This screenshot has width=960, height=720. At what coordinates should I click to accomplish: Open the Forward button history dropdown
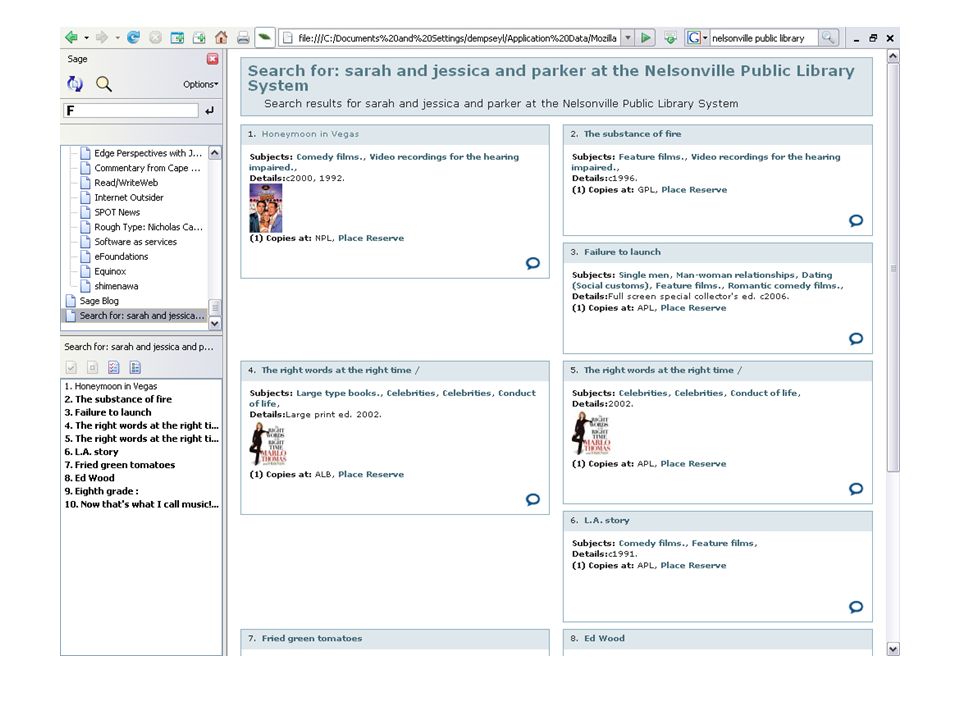click(117, 38)
